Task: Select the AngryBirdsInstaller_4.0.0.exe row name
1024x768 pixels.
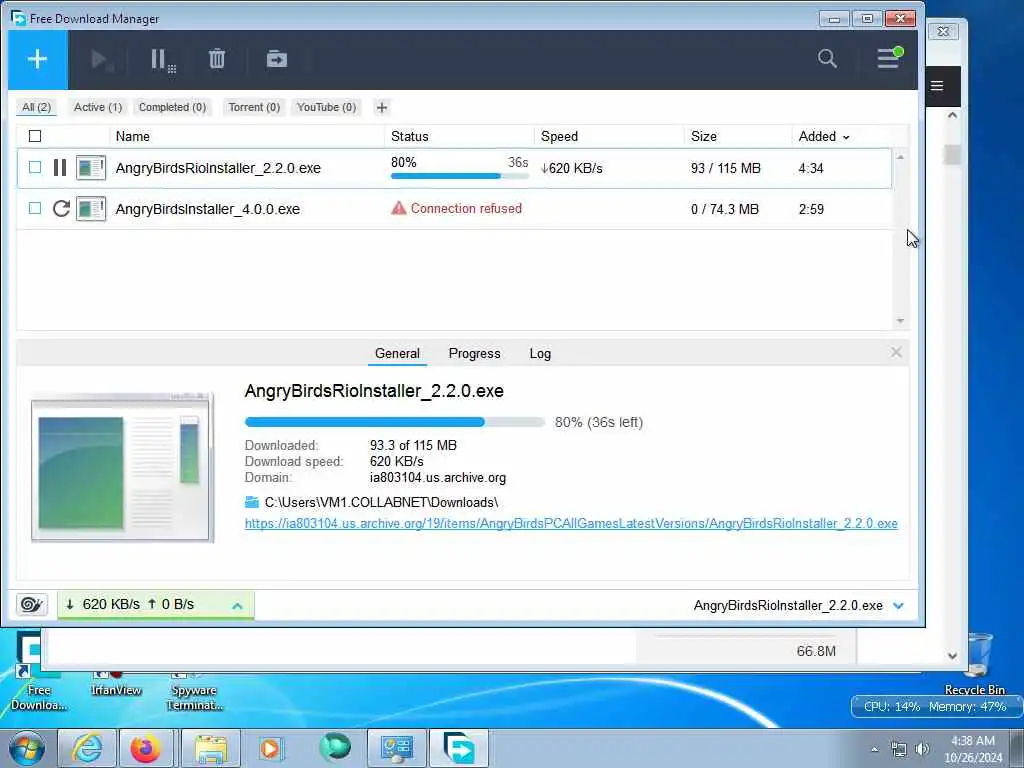Action: [208, 209]
